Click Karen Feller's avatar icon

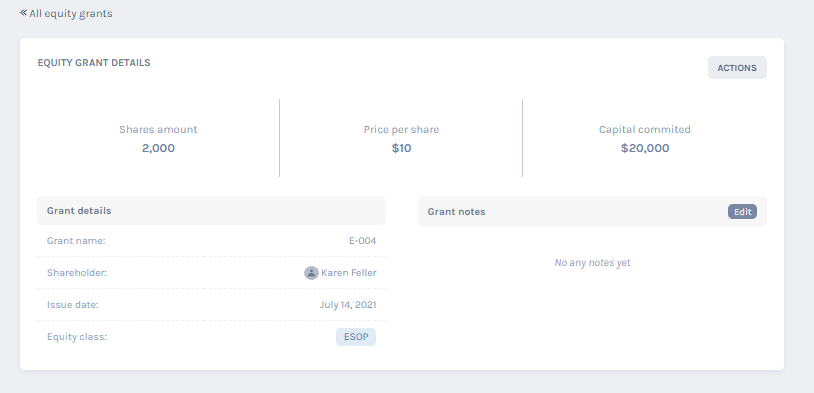coord(311,273)
